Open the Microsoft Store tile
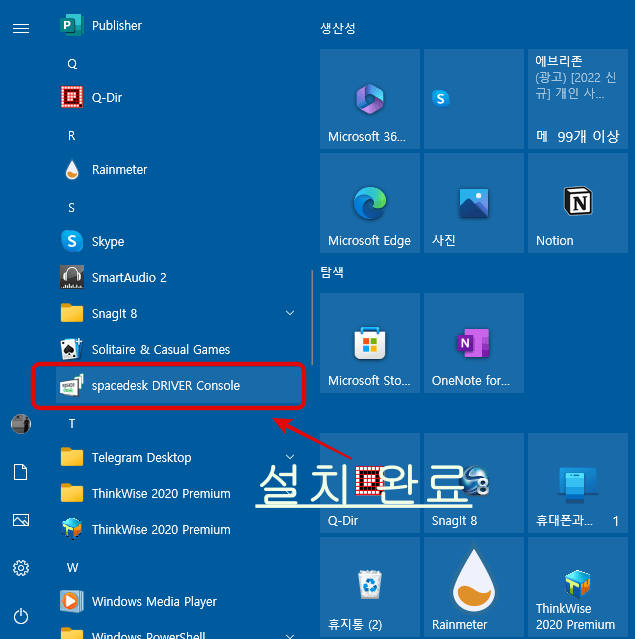 (x=370, y=343)
